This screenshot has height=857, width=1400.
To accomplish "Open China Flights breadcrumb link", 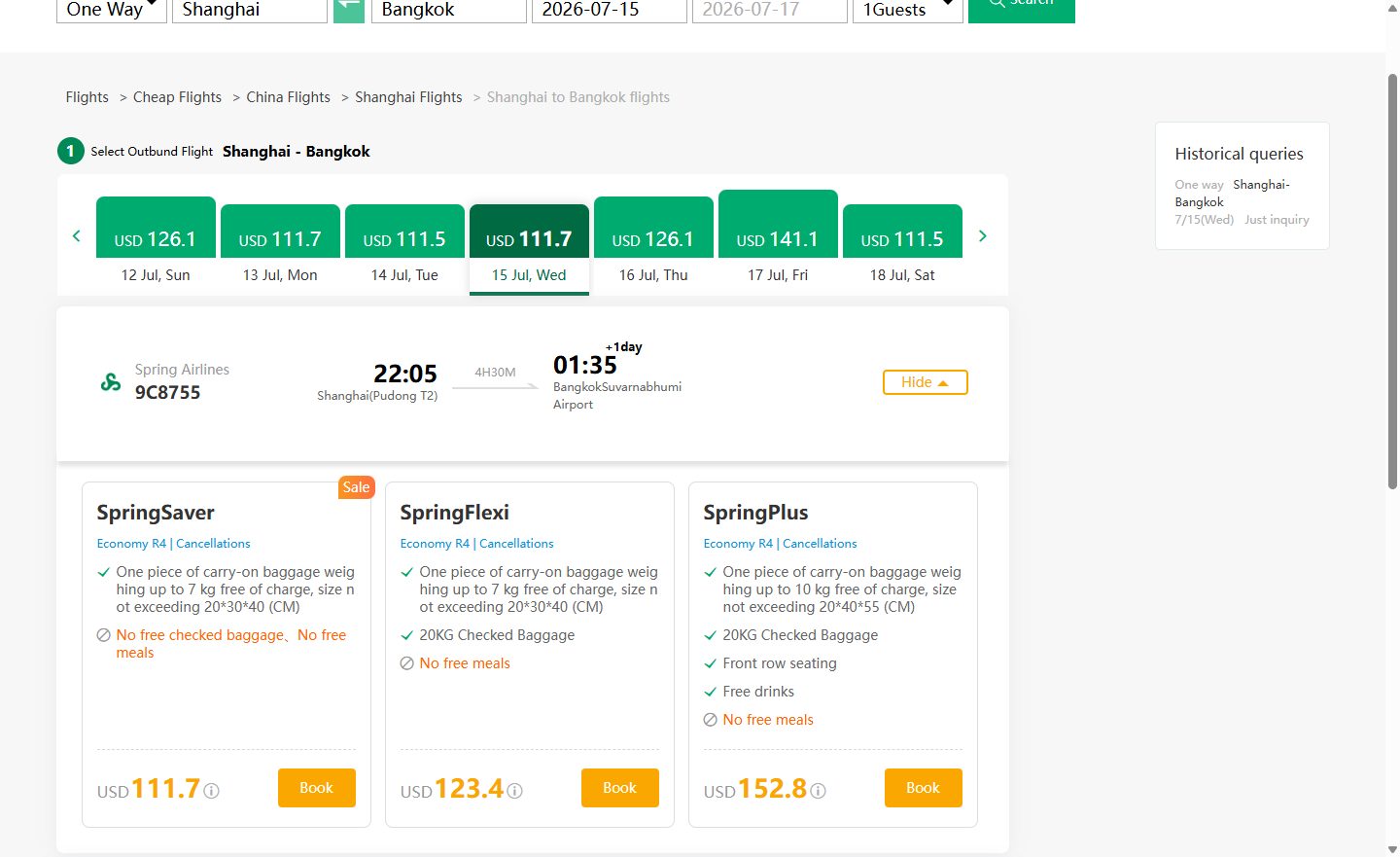I will point(288,97).
